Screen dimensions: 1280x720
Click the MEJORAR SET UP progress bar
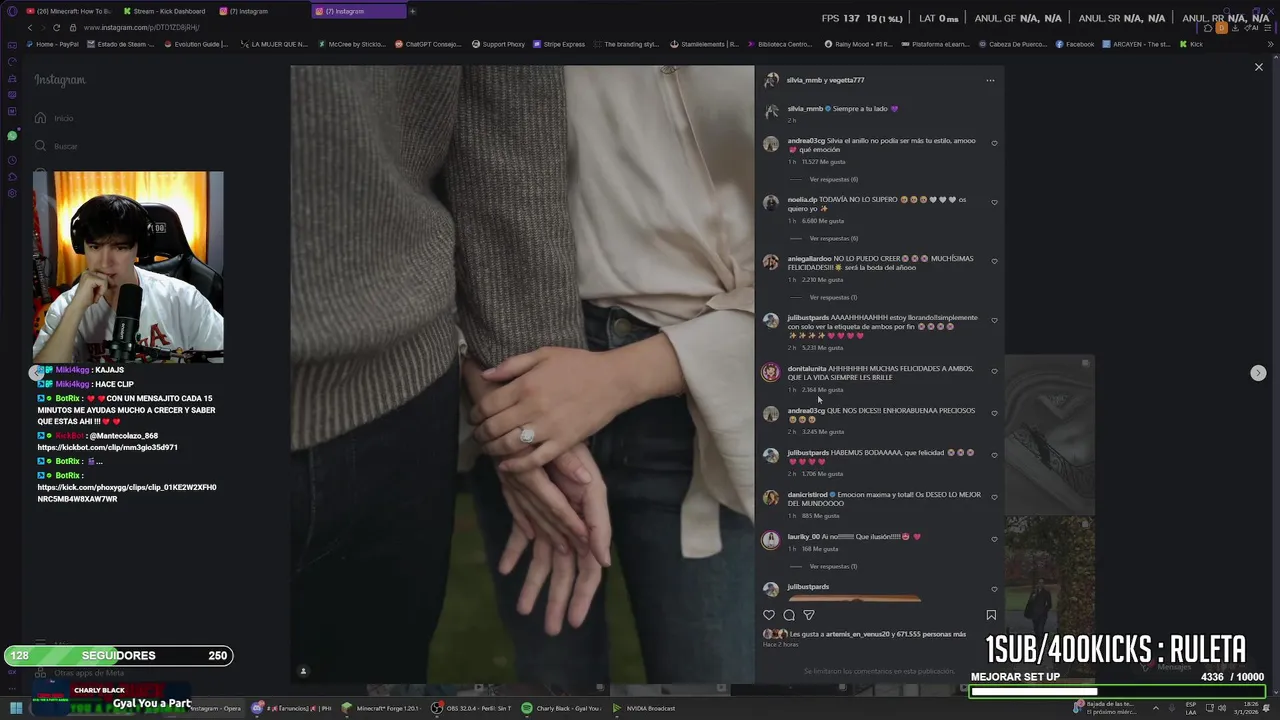pos(1117,691)
